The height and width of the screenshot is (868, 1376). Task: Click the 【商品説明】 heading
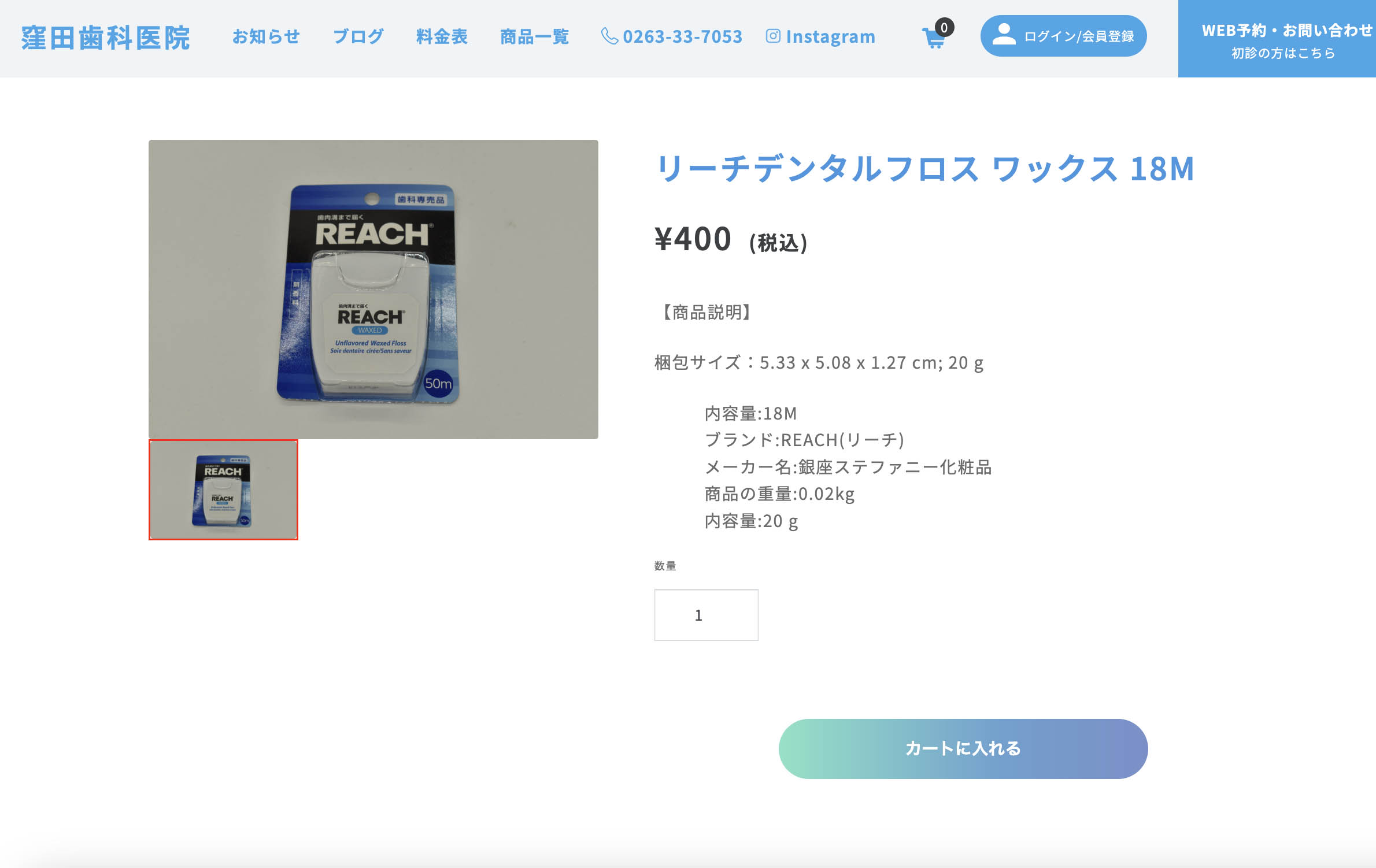tap(706, 312)
